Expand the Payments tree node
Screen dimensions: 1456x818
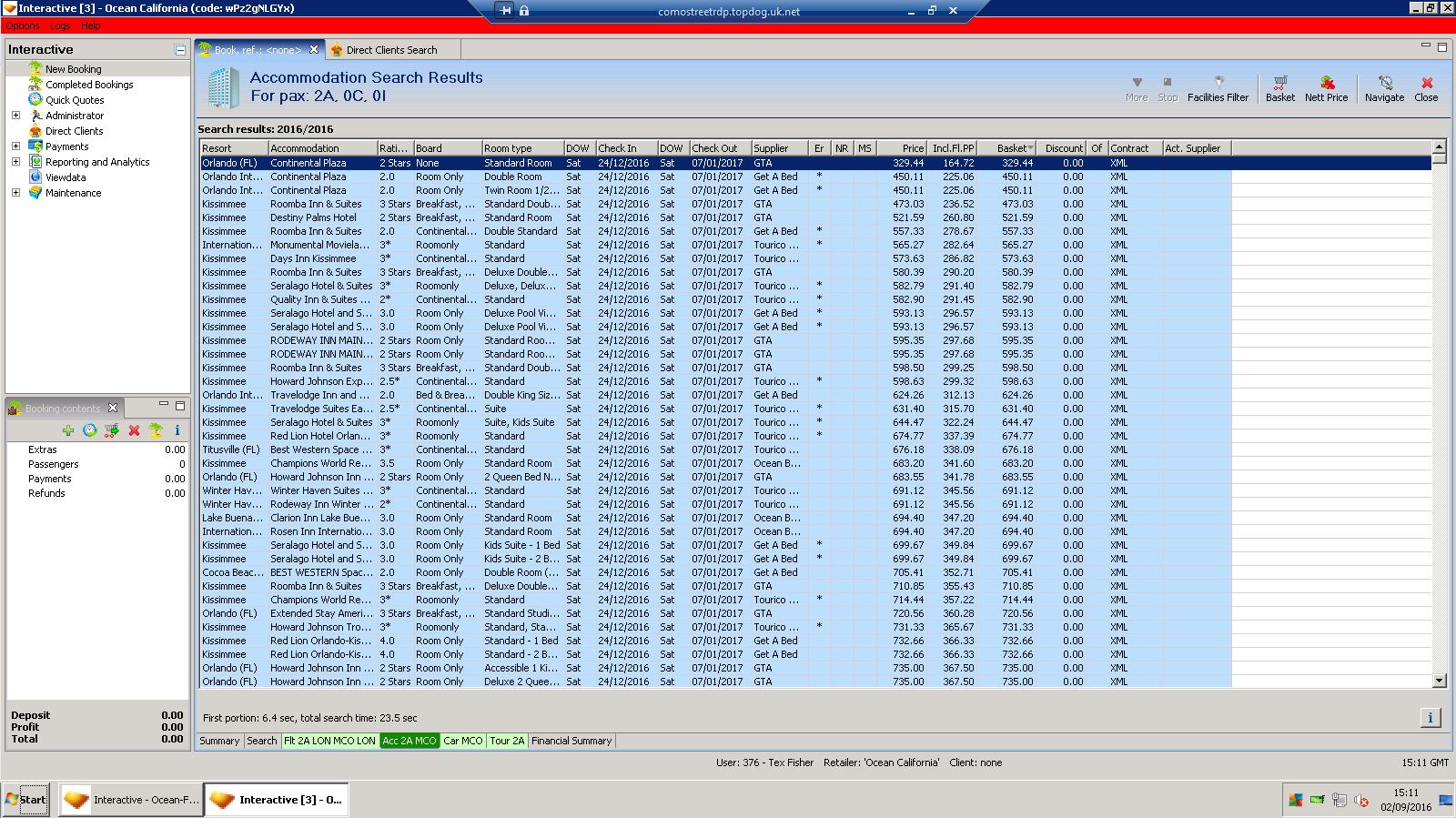pos(15,146)
